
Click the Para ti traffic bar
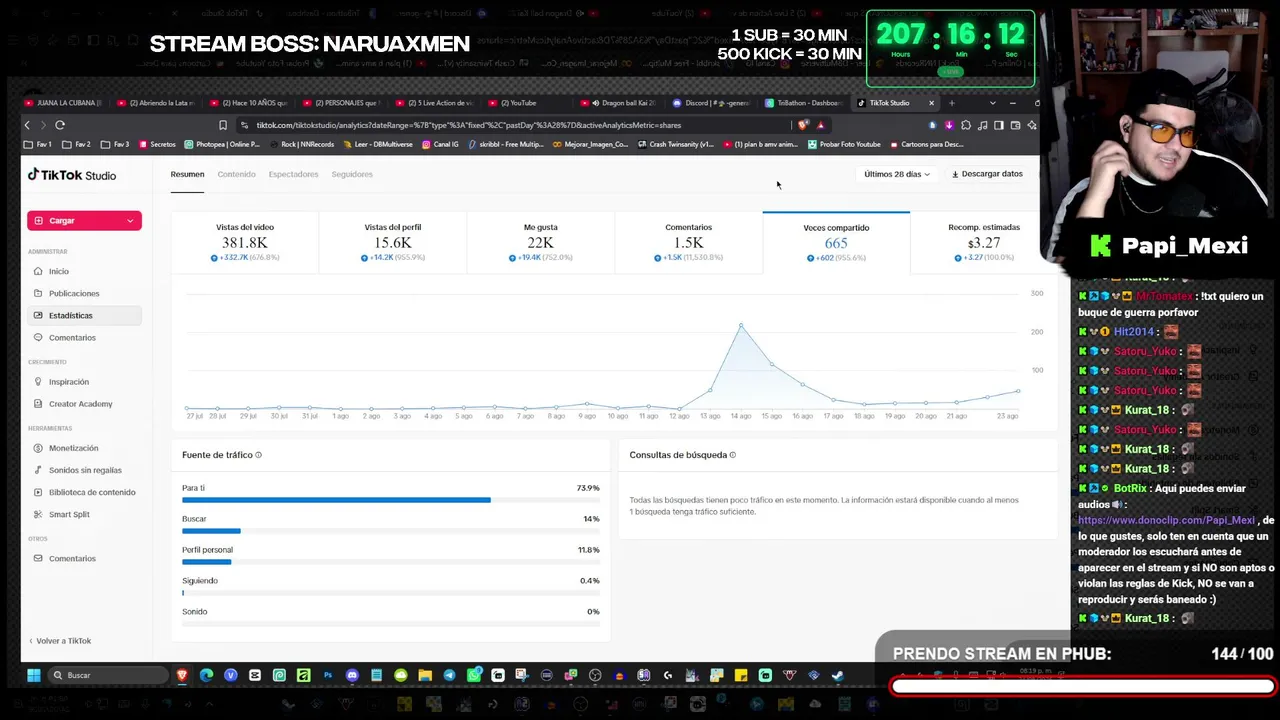pyautogui.click(x=391, y=500)
